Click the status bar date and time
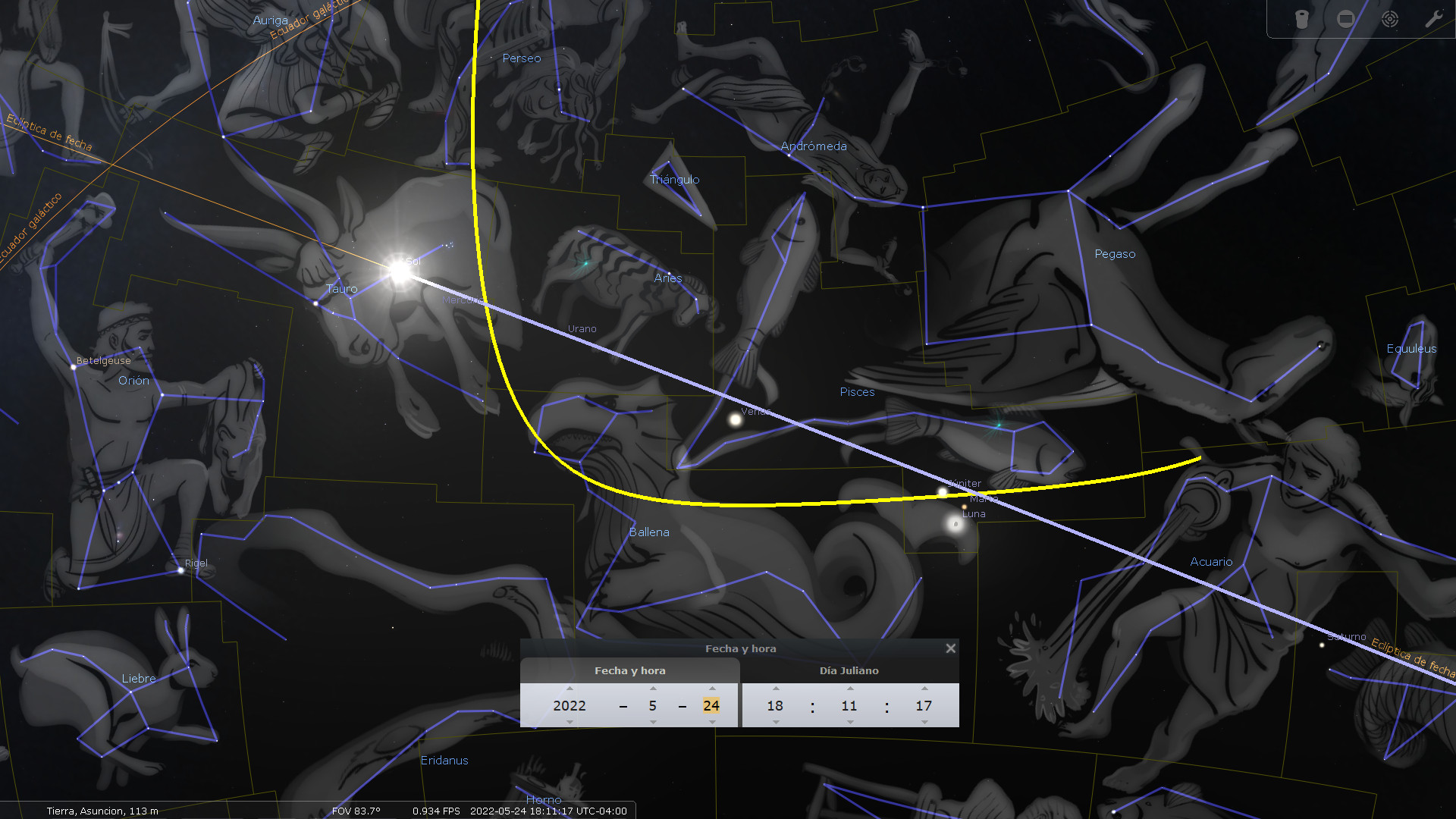 point(548,811)
